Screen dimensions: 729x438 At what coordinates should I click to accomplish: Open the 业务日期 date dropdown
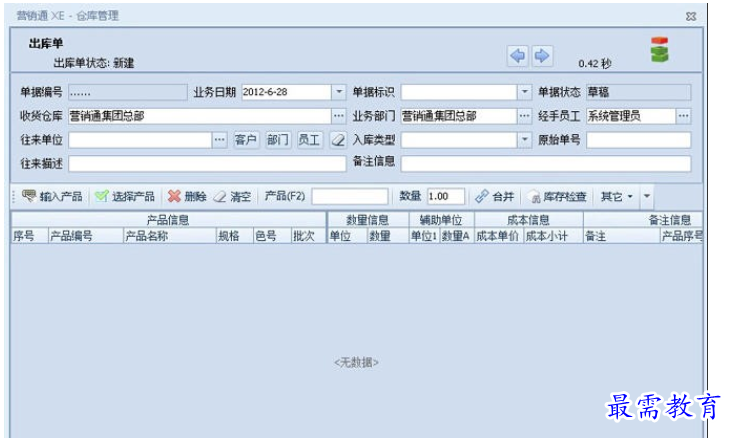[339, 92]
